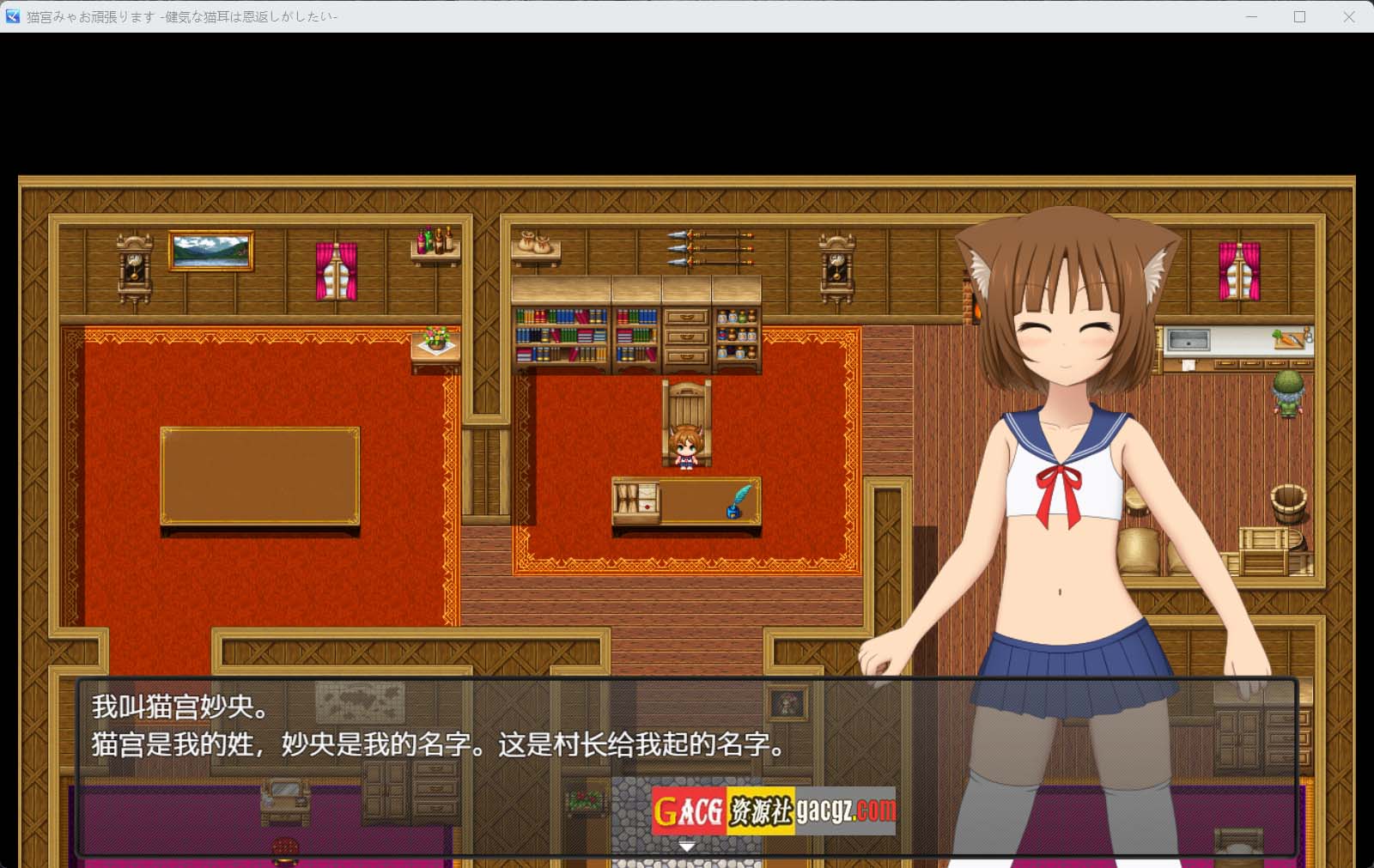Click the game icon in title bar

13,16
